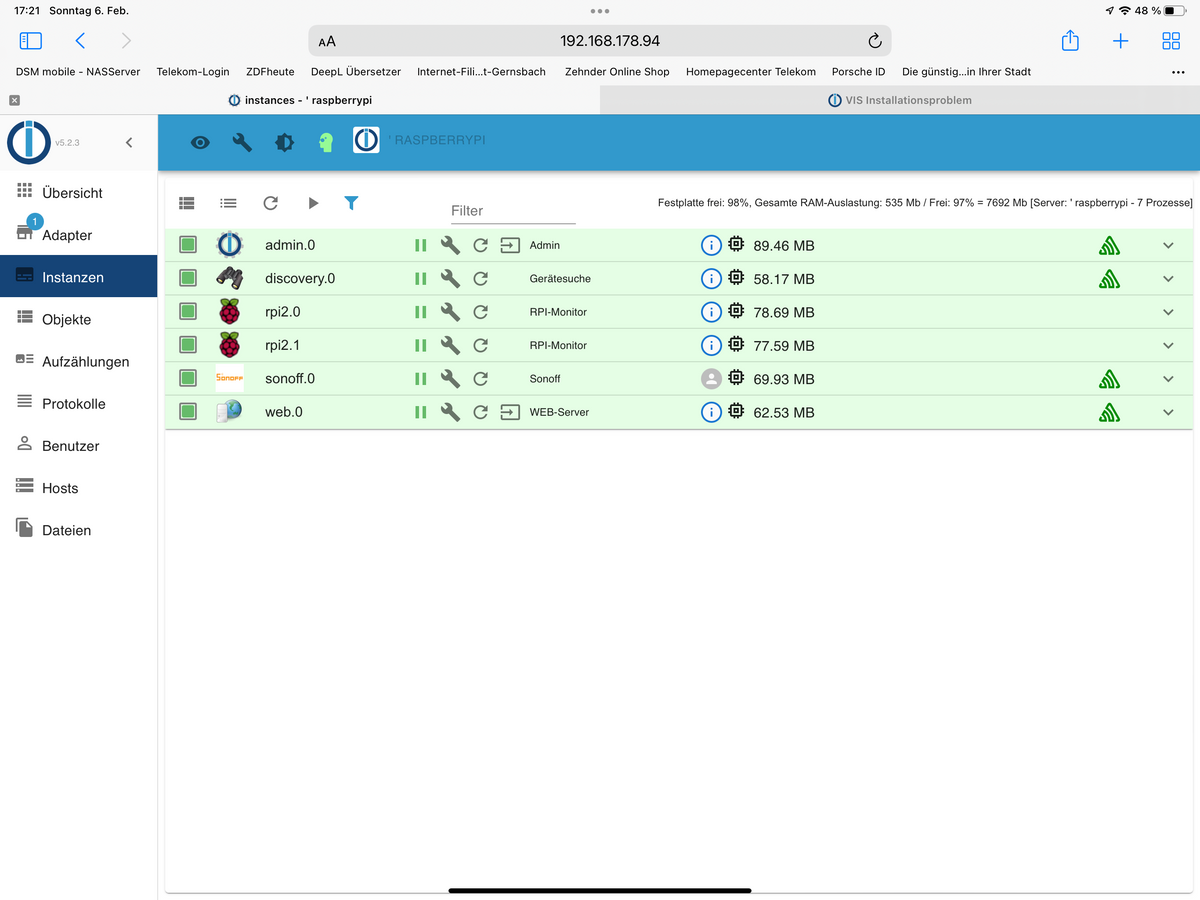Viewport: 1200px width, 900px height.
Task: Restart the sonoff.0 instance
Action: (x=480, y=379)
